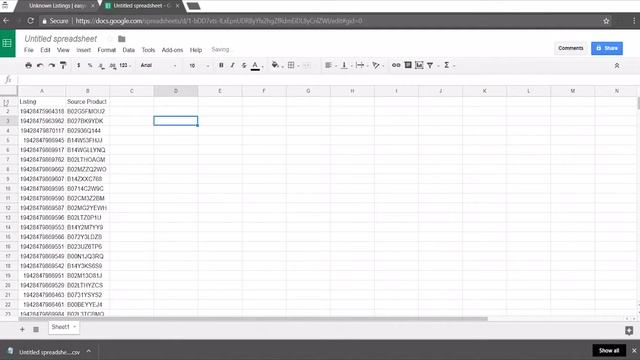Move spreadsheet with folder icon
The height and width of the screenshot is (360, 640).
tap(122, 39)
